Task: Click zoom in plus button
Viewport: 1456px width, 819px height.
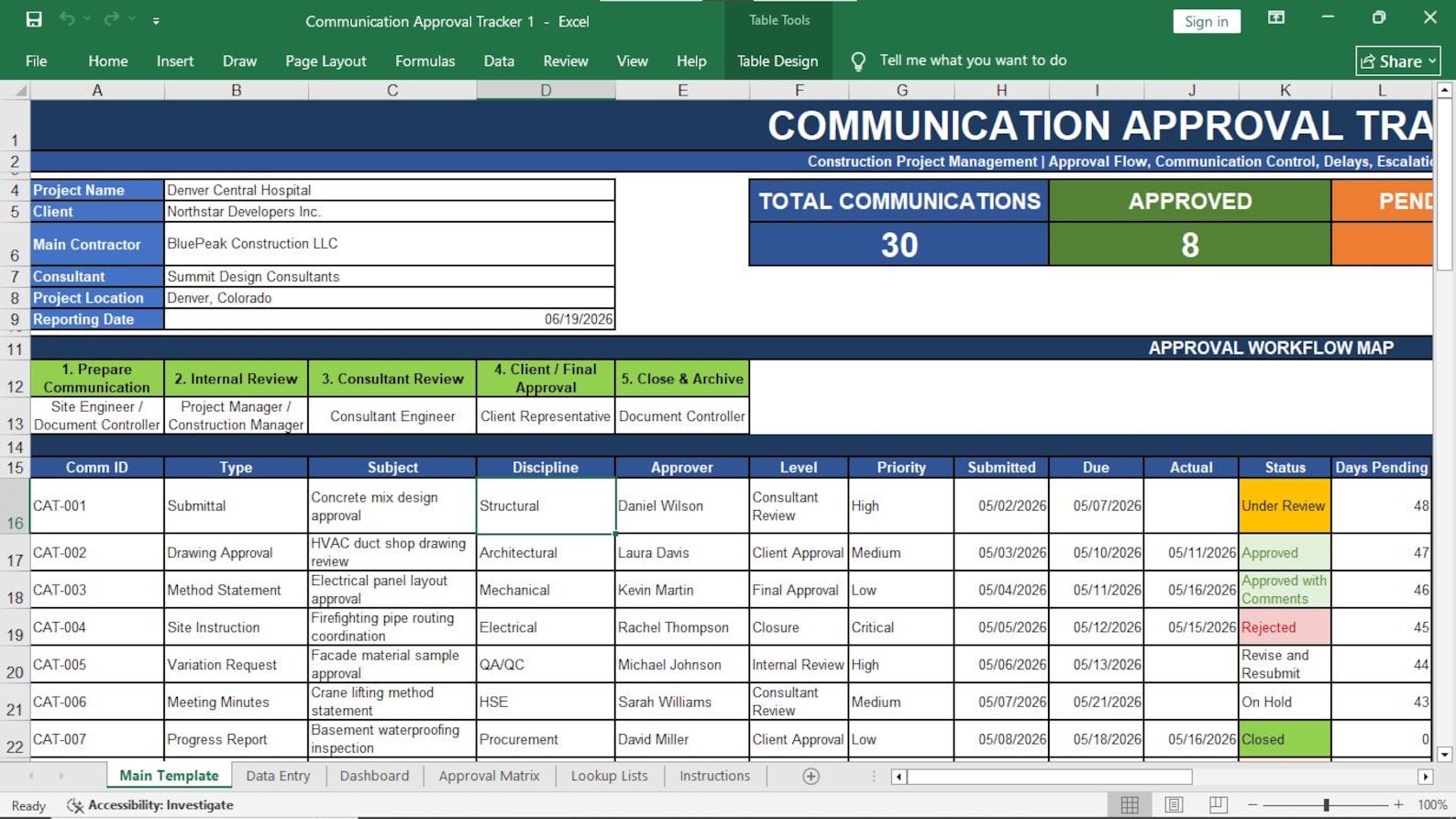Action: tap(1398, 804)
